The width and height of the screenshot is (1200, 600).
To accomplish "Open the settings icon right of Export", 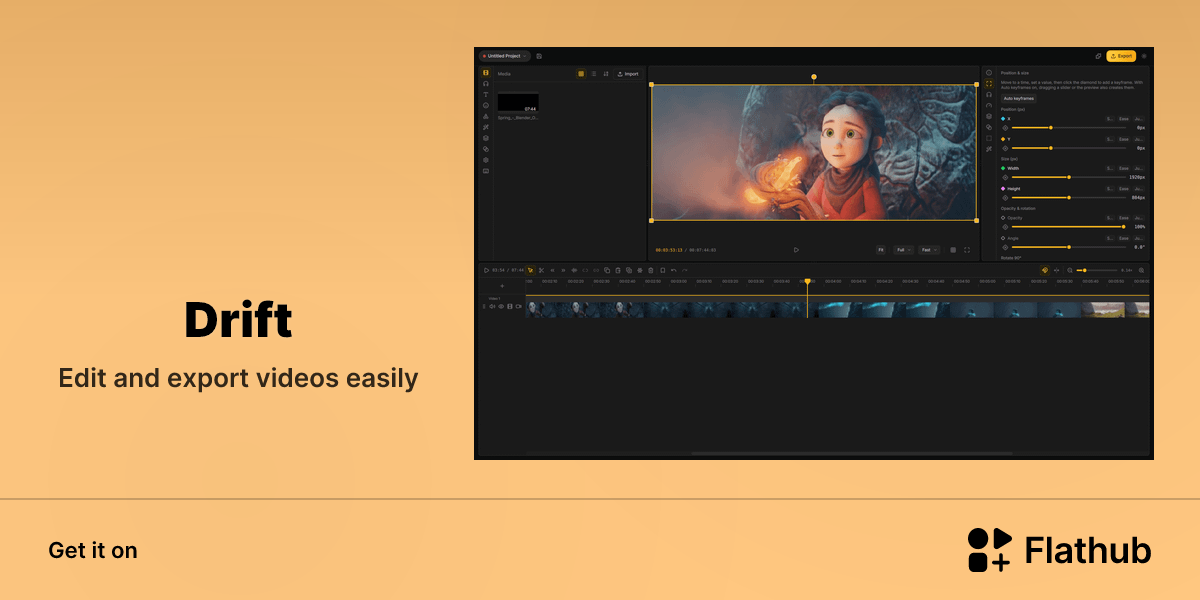I will 1144,56.
